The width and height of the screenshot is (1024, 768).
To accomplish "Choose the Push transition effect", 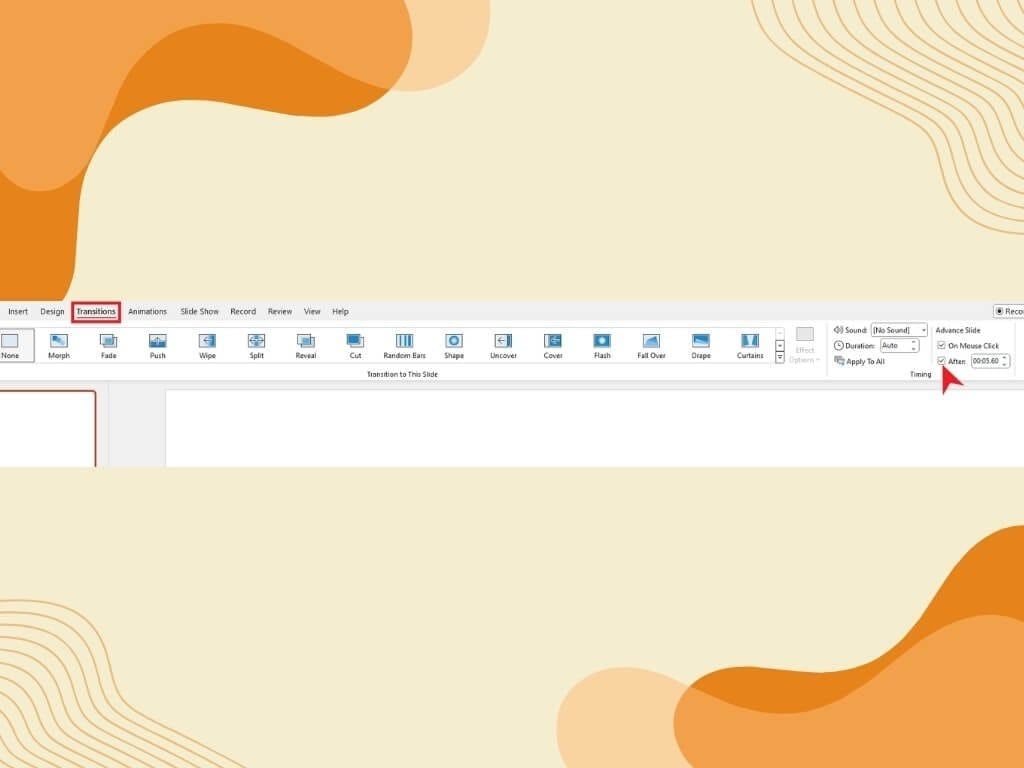I will 157,345.
